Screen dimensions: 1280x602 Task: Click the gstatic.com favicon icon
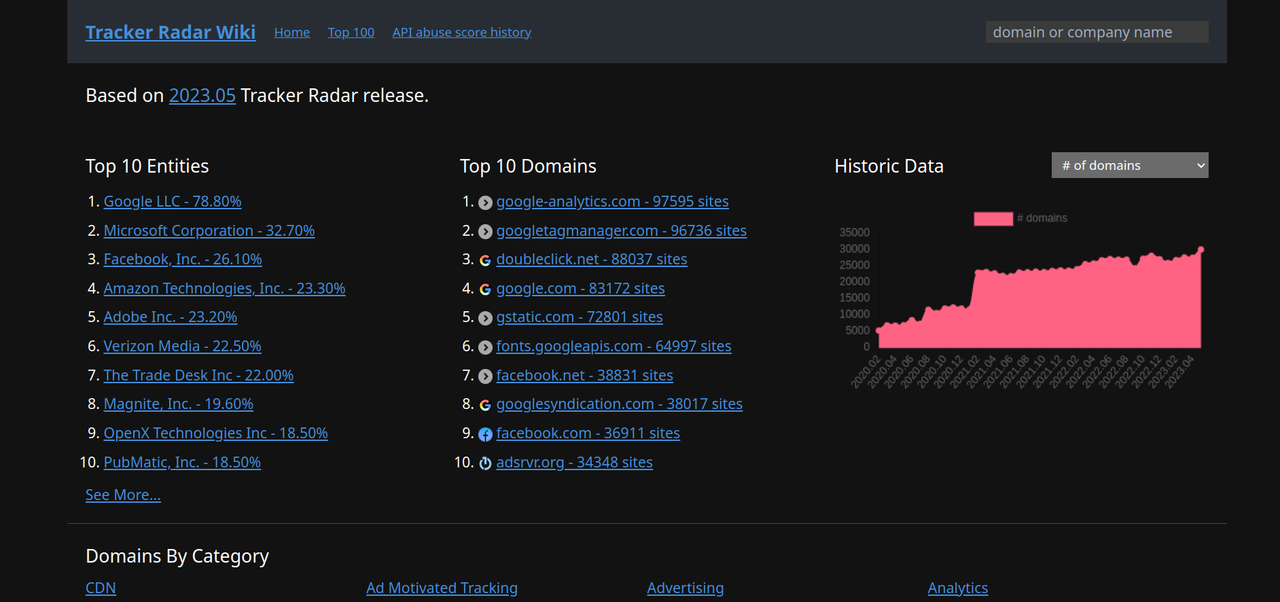(x=485, y=318)
